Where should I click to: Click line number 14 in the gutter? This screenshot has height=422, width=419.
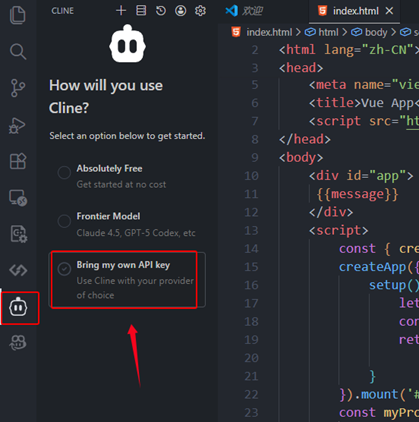point(251,249)
